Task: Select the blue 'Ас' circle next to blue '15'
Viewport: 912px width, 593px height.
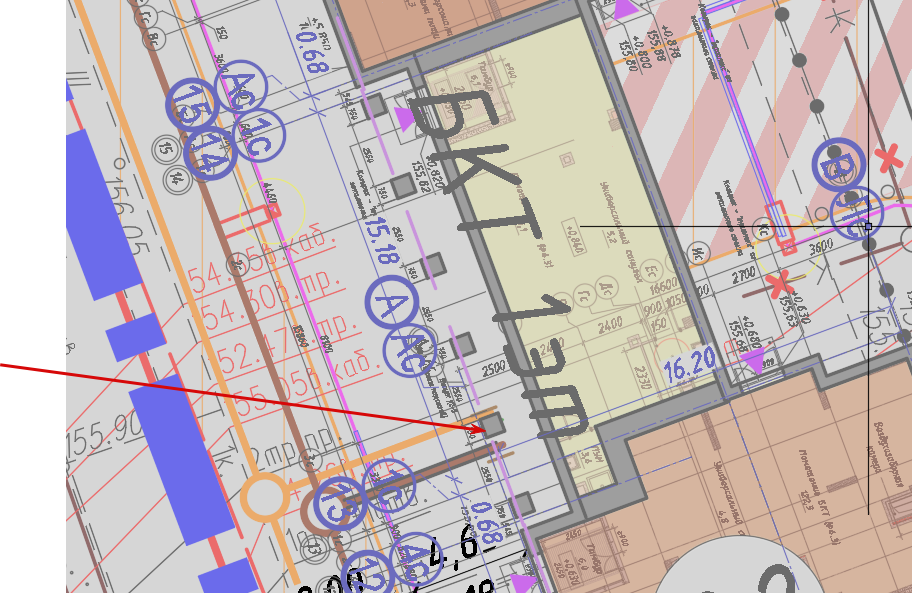Action: [241, 87]
